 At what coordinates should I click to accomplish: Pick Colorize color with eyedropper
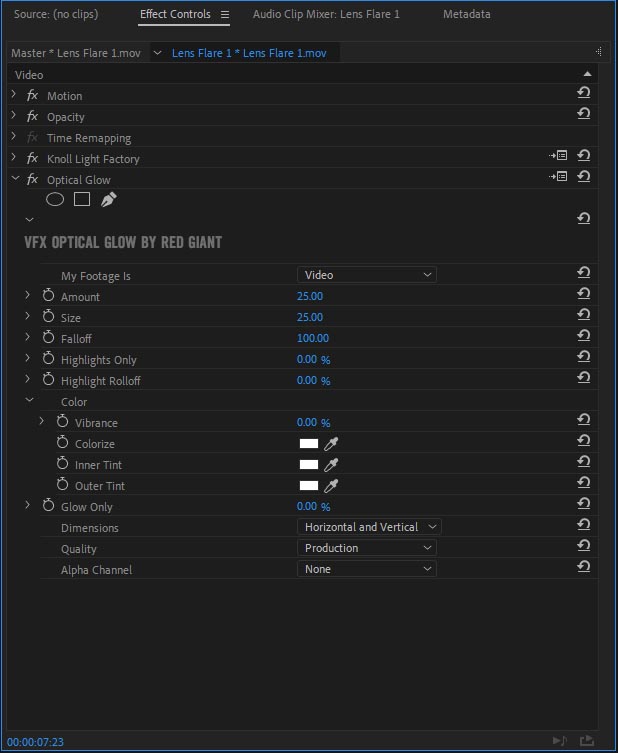coord(331,444)
